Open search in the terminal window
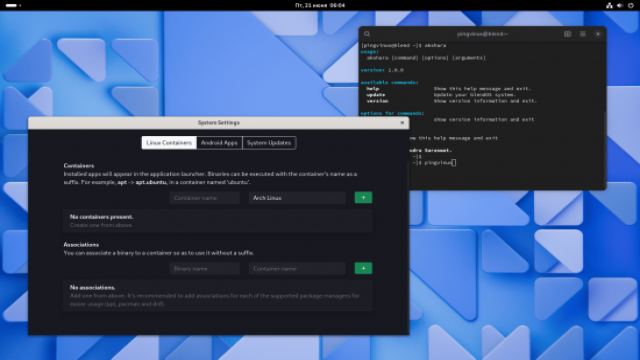 (367, 34)
